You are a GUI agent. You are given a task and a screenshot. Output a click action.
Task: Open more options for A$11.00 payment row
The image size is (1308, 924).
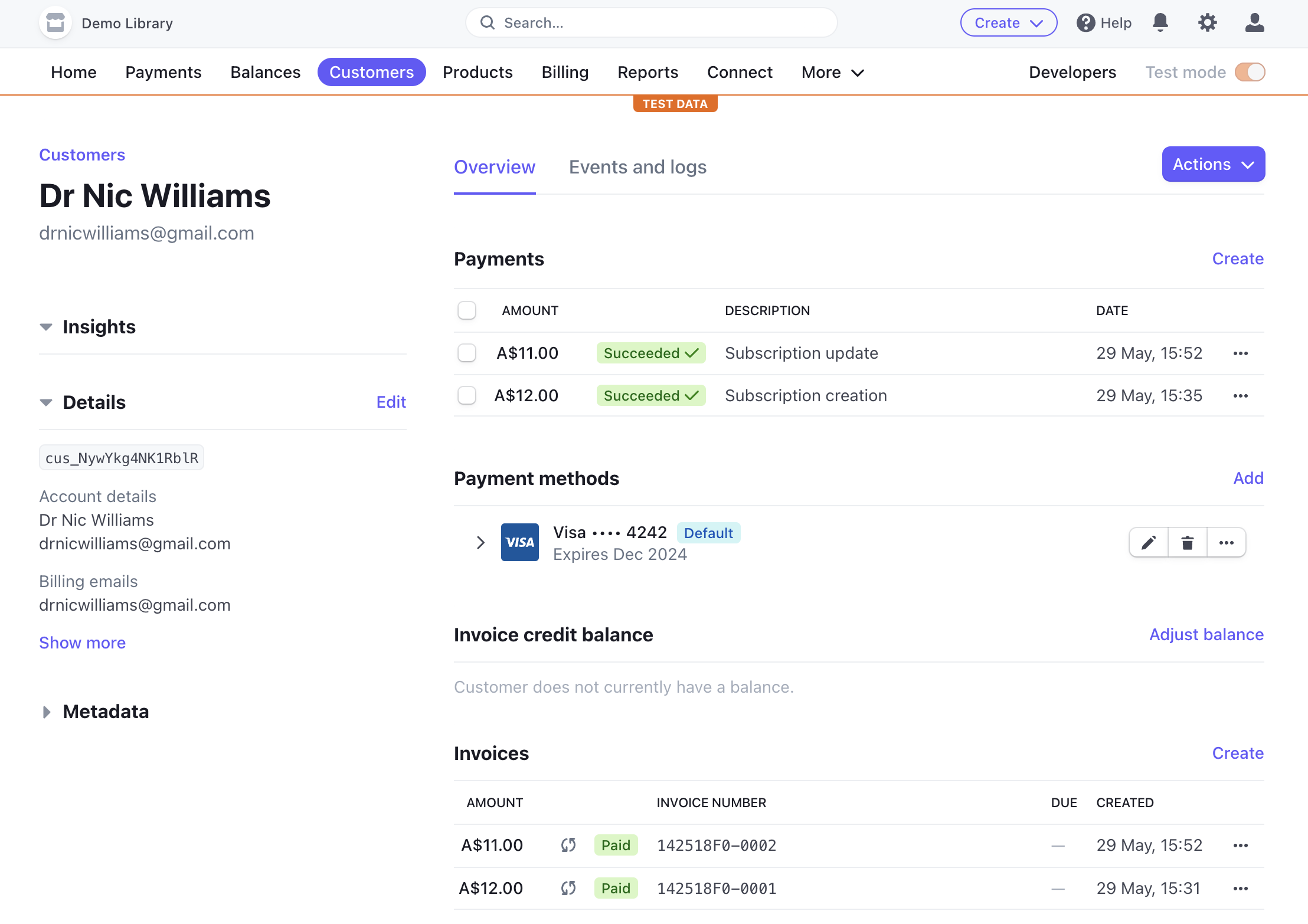[x=1241, y=353]
